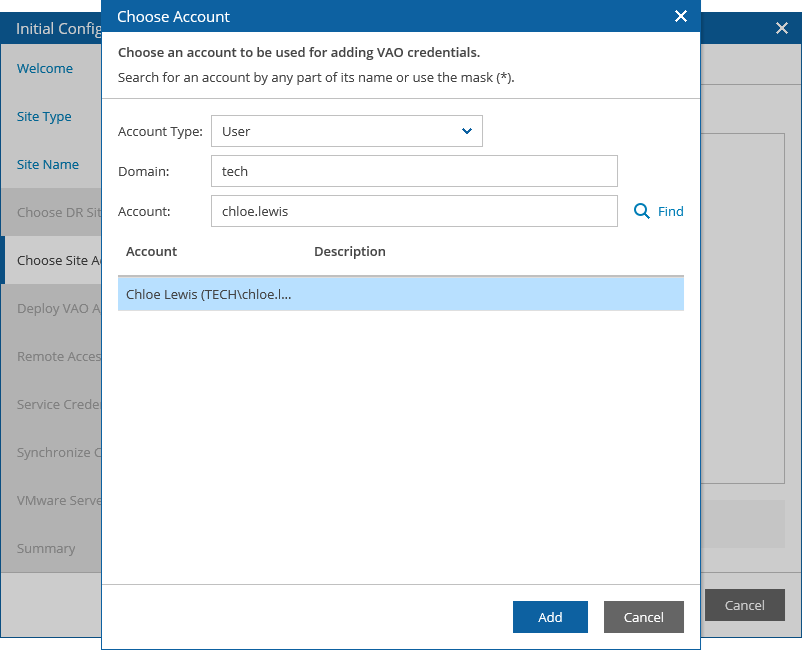Click into the Domain input field
Viewport: 802px width, 650px height.
pyautogui.click(x=414, y=171)
